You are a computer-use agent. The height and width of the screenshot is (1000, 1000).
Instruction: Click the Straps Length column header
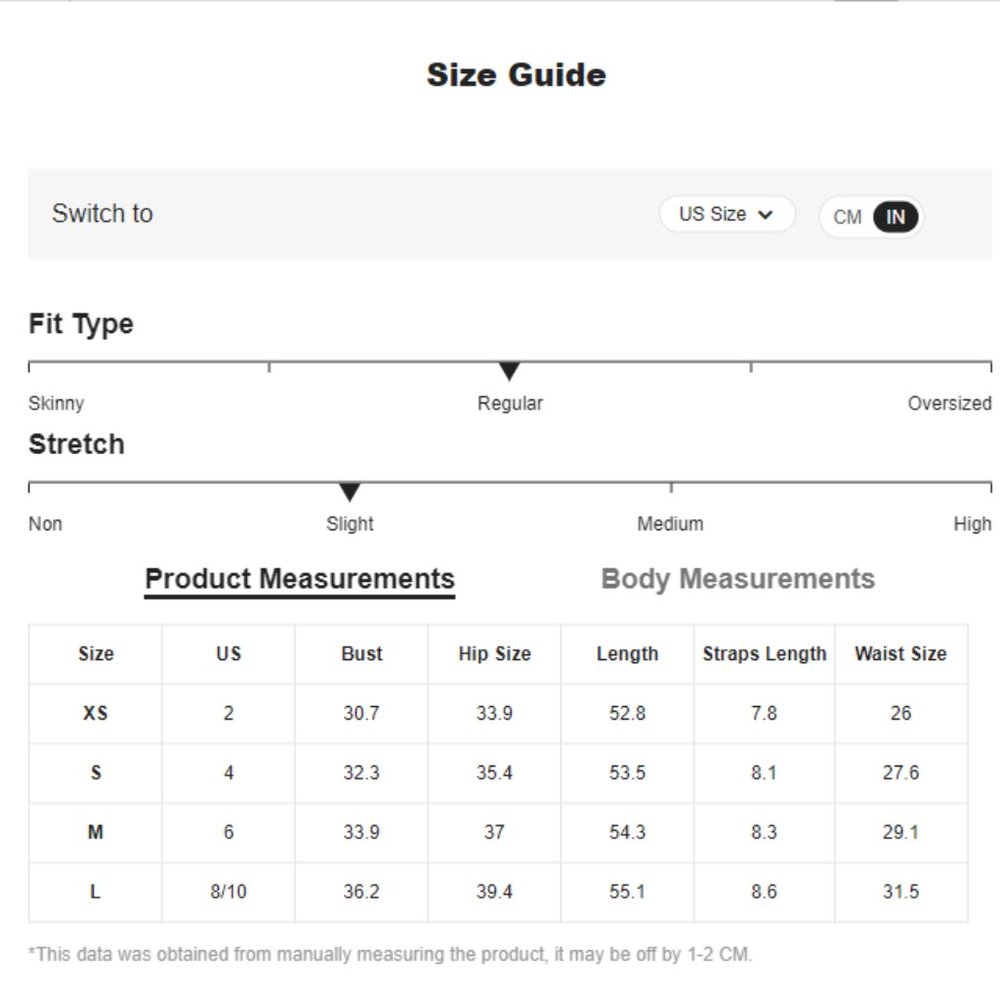[x=764, y=654]
